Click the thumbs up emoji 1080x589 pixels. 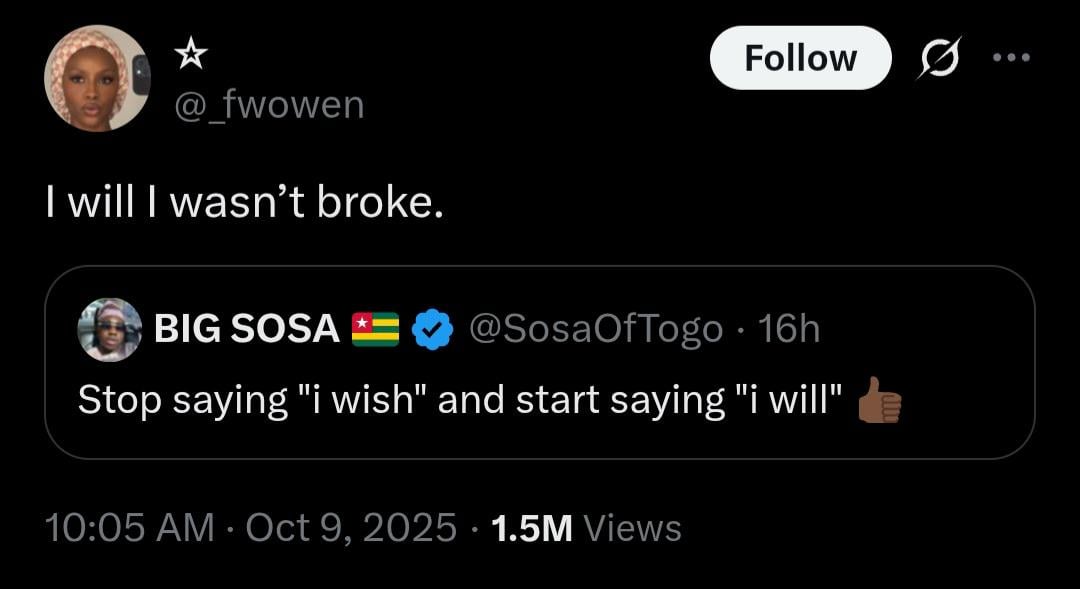(880, 400)
